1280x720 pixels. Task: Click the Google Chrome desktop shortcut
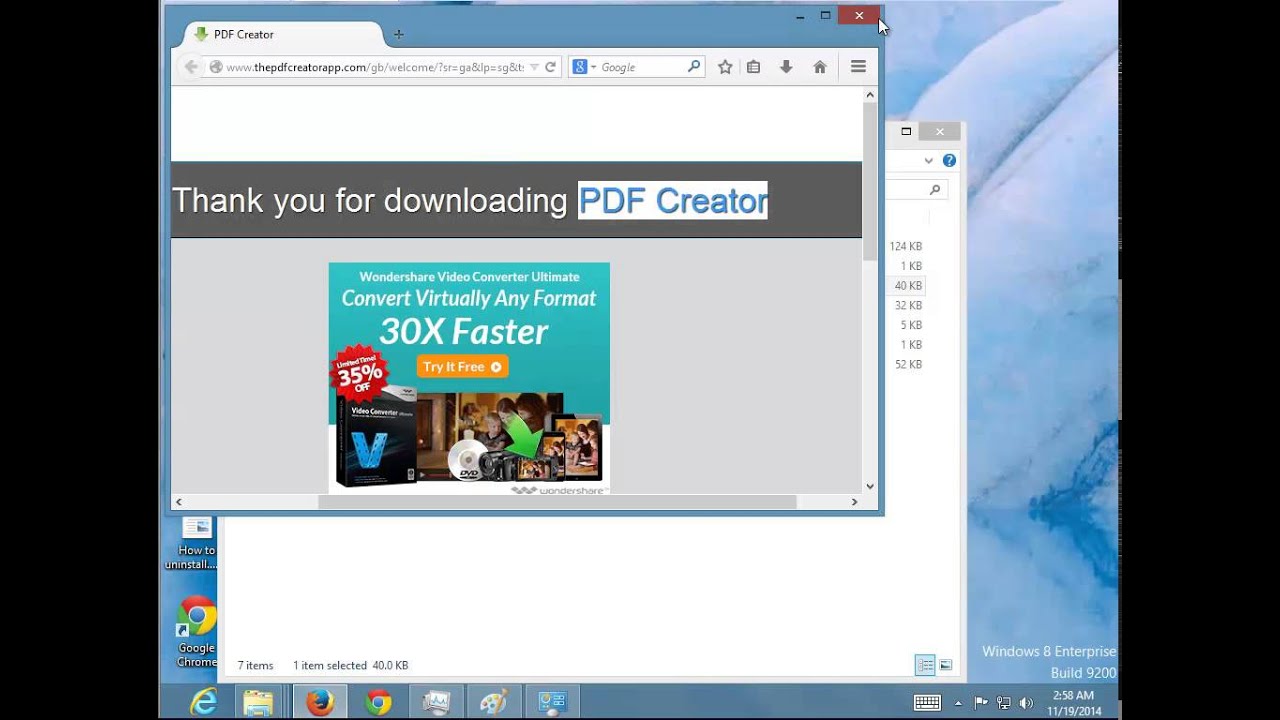197,632
